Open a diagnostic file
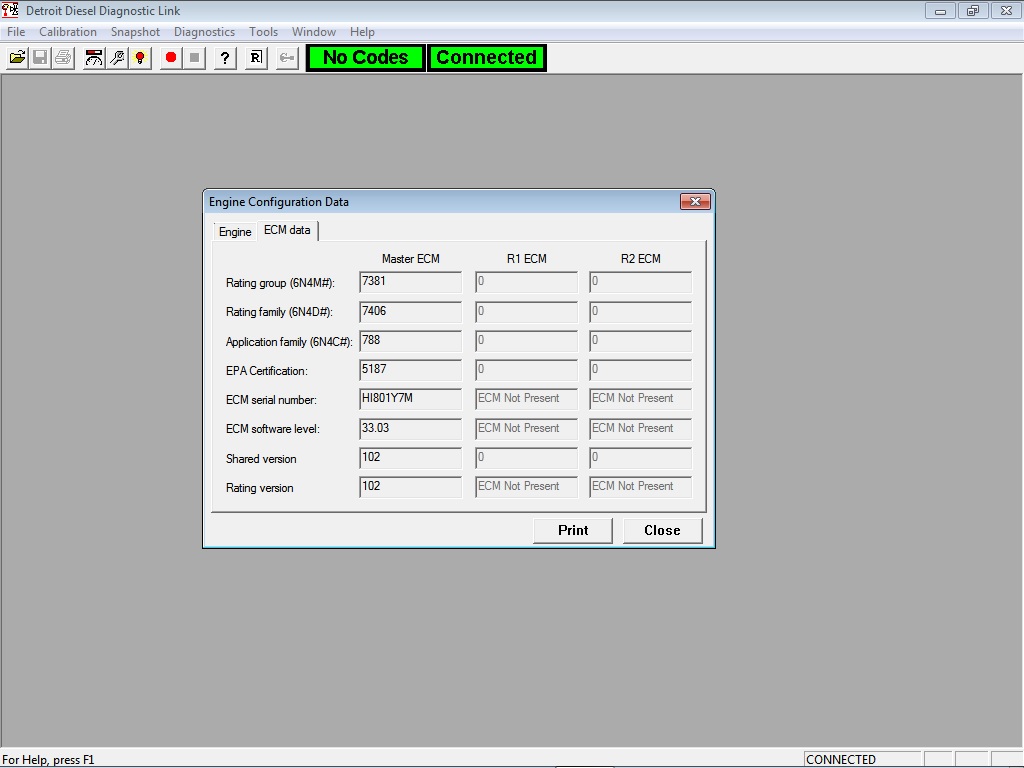The height and width of the screenshot is (768, 1024). (x=16, y=57)
